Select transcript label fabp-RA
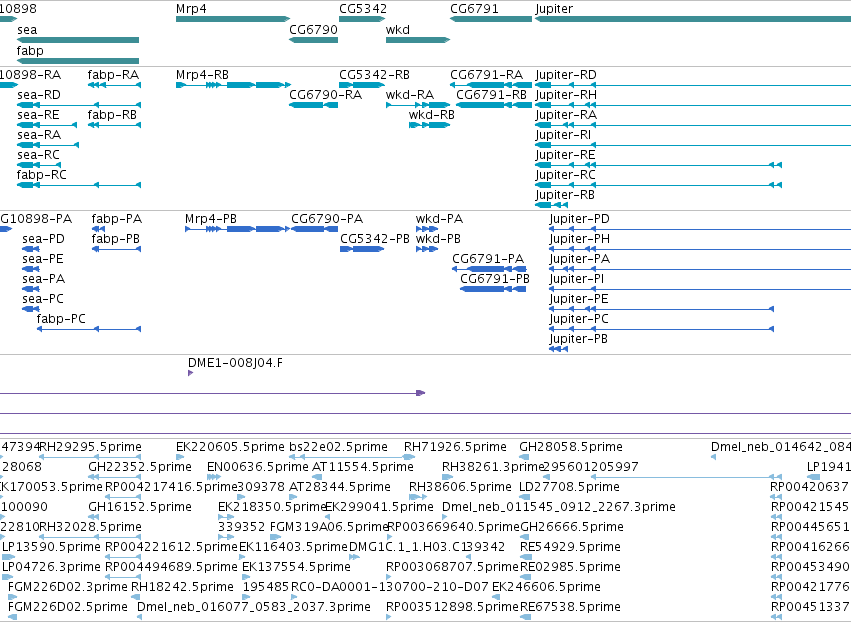 pos(113,75)
